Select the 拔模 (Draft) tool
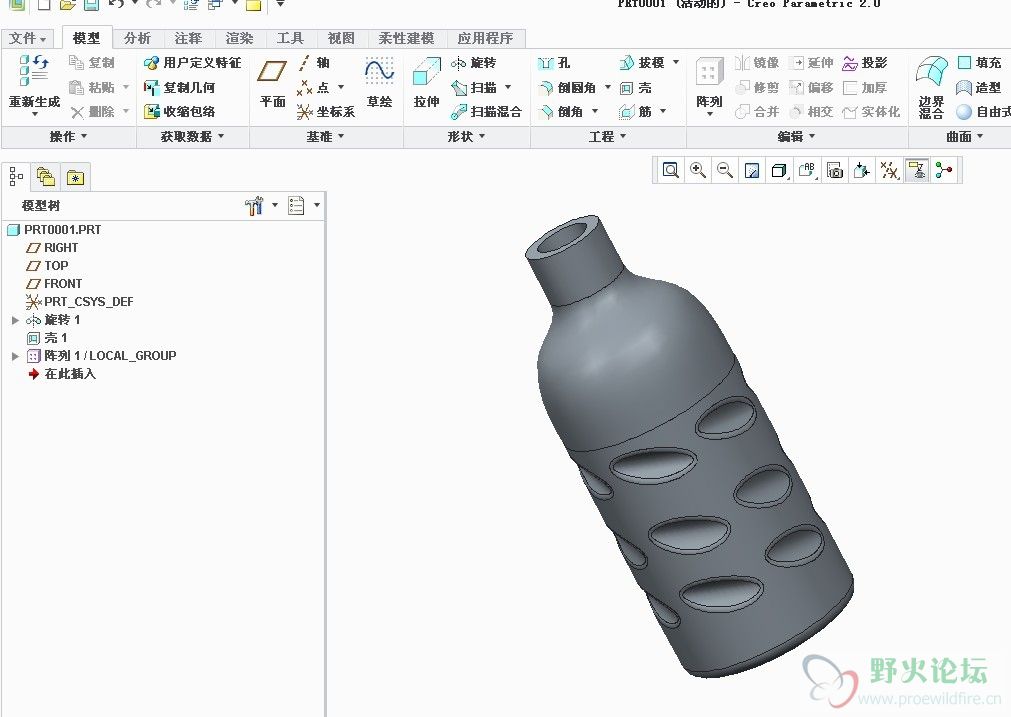Viewport: 1011px width, 717px height. [642, 63]
